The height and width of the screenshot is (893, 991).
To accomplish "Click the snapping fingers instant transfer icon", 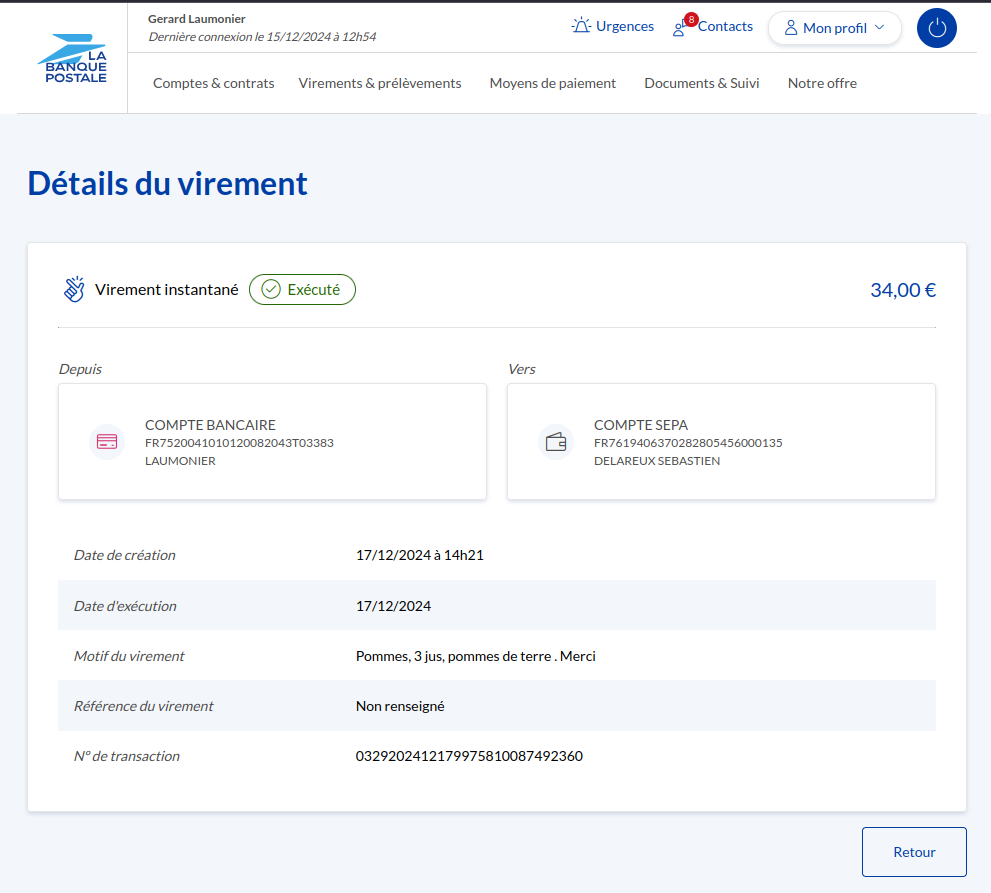I will [74, 290].
